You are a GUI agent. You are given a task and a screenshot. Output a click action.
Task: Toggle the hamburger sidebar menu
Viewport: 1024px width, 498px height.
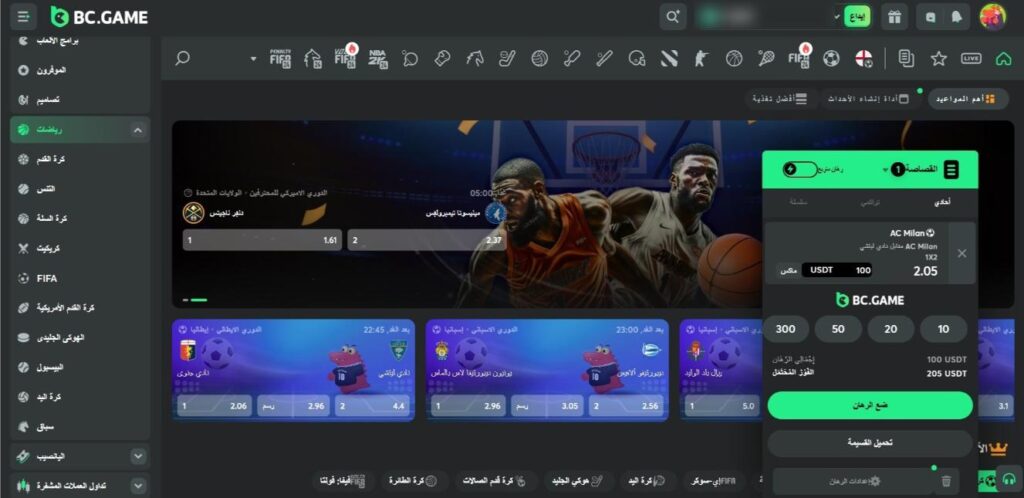[x=24, y=17]
